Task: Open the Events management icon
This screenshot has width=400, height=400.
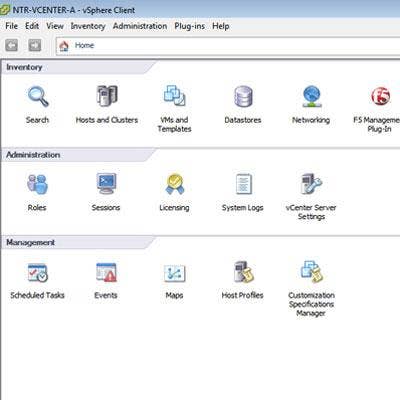Action: [x=106, y=272]
